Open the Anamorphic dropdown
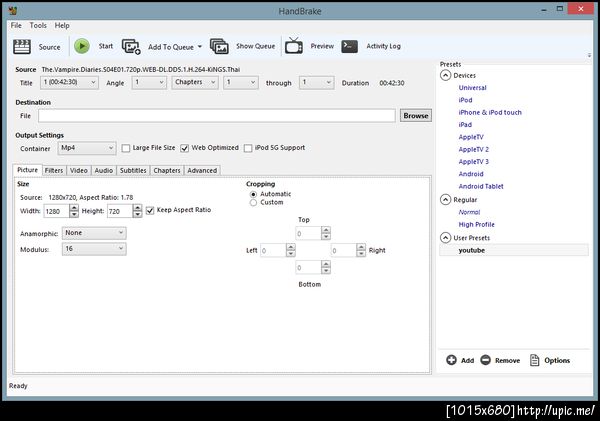 [x=94, y=233]
